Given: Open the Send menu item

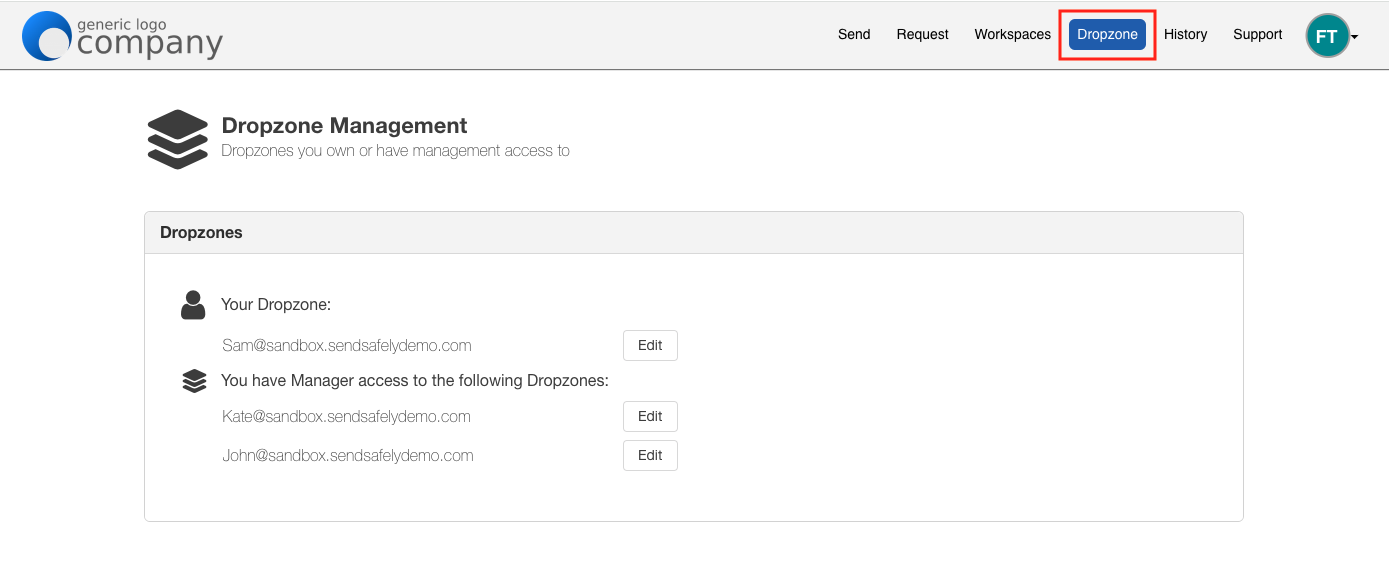Looking at the screenshot, I should pos(854,34).
